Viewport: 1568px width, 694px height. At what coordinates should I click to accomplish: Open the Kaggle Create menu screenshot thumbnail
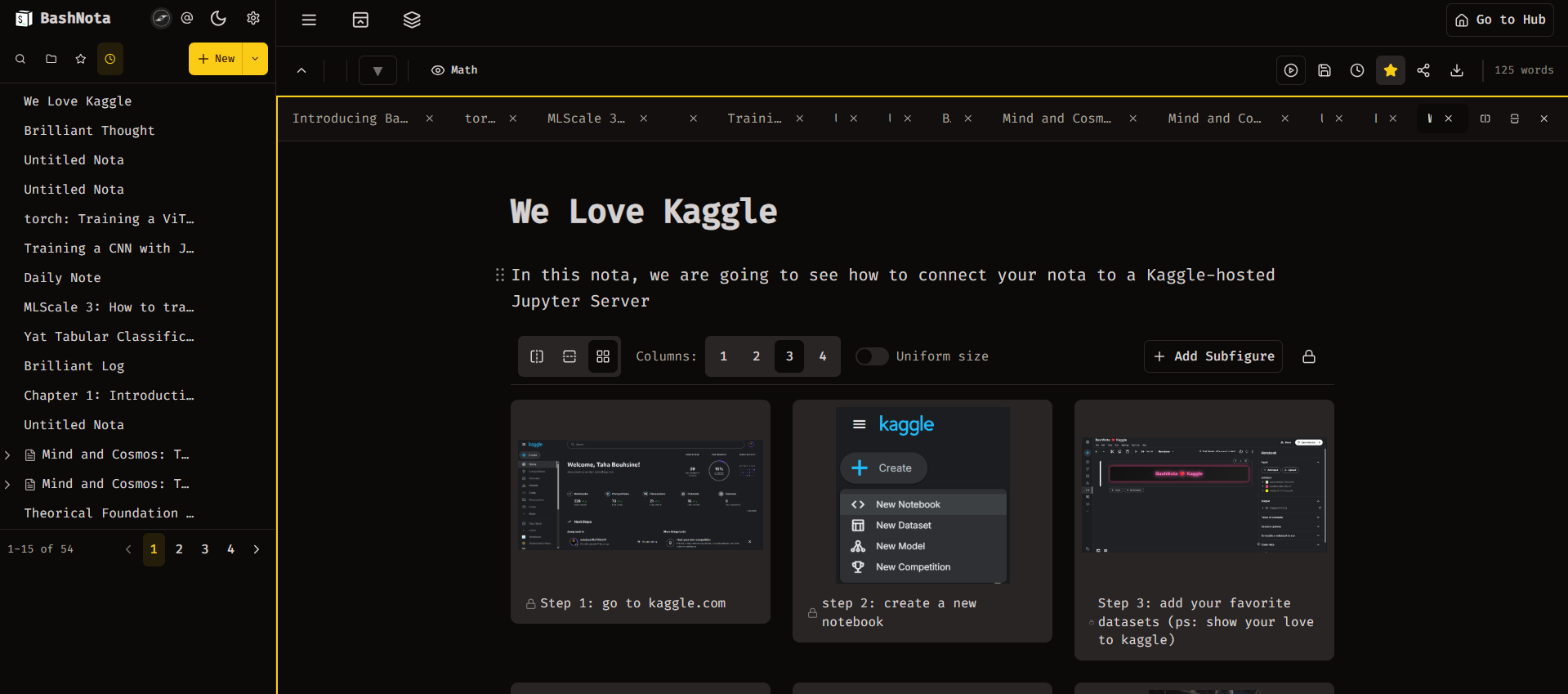[922, 495]
